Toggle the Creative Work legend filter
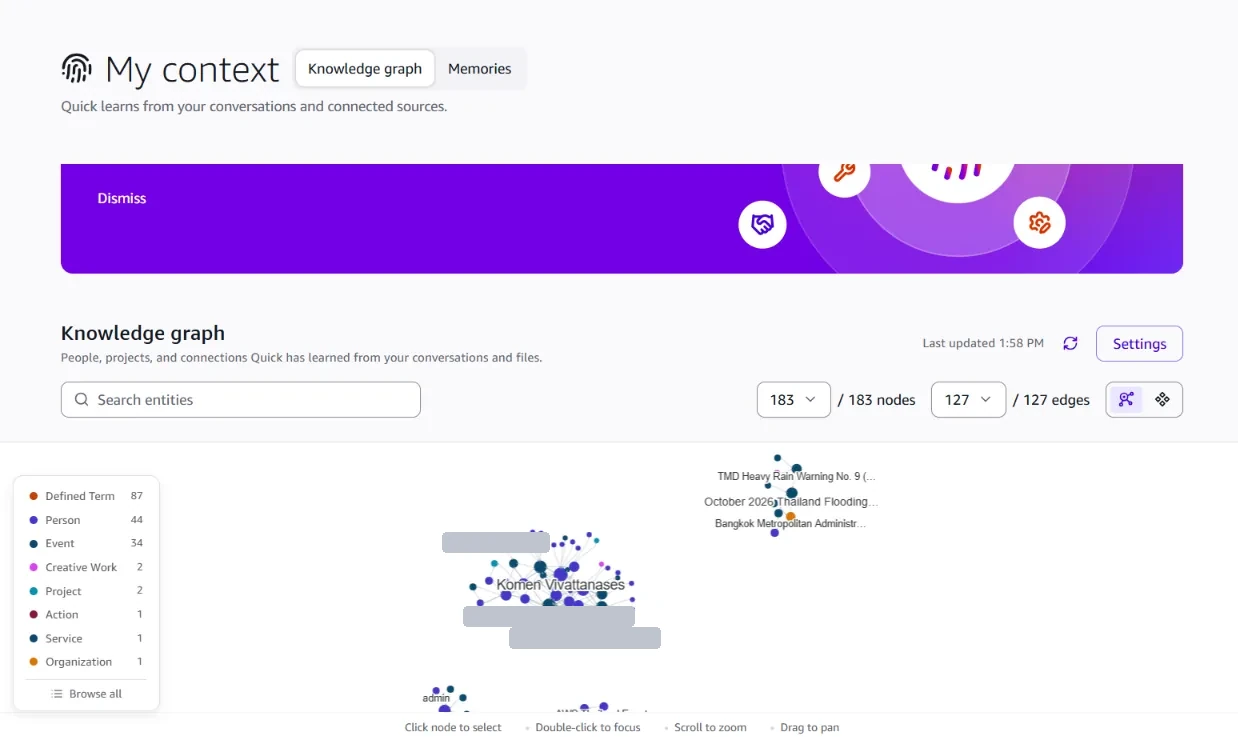 86,567
